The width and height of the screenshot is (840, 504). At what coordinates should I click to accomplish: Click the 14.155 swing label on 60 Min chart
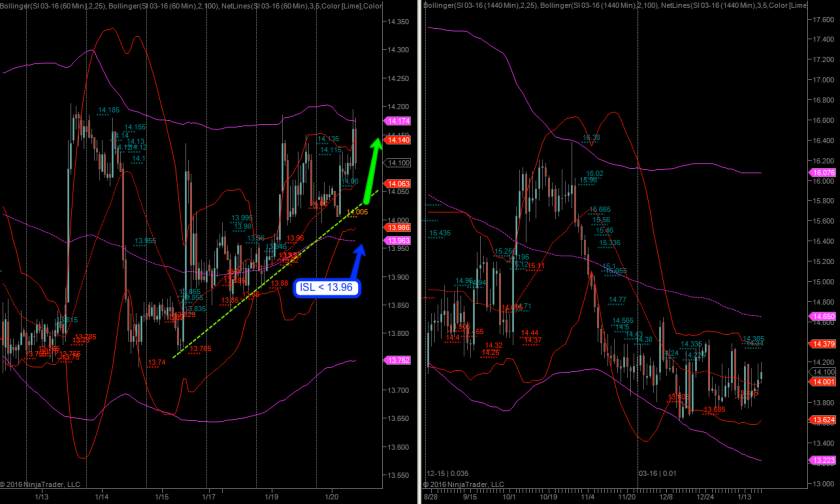(x=135, y=127)
